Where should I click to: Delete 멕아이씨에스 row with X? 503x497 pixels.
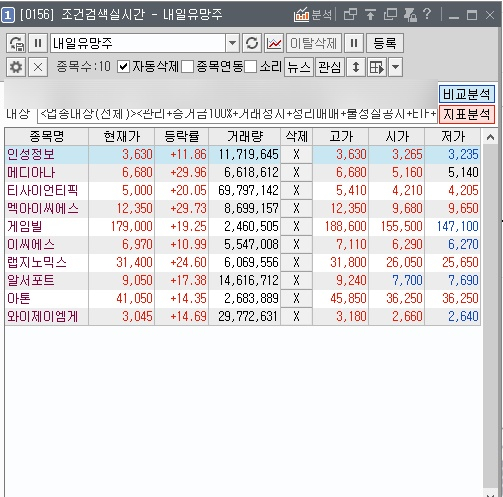pyautogui.click(x=296, y=208)
